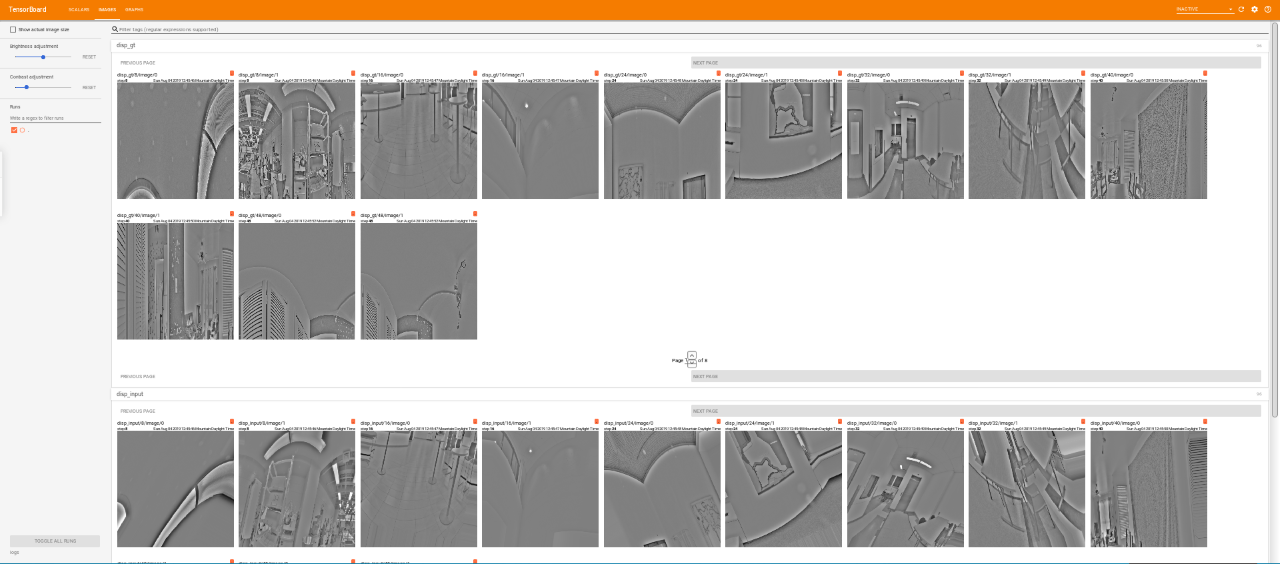Focus the Filter tags search field

tap(690, 29)
